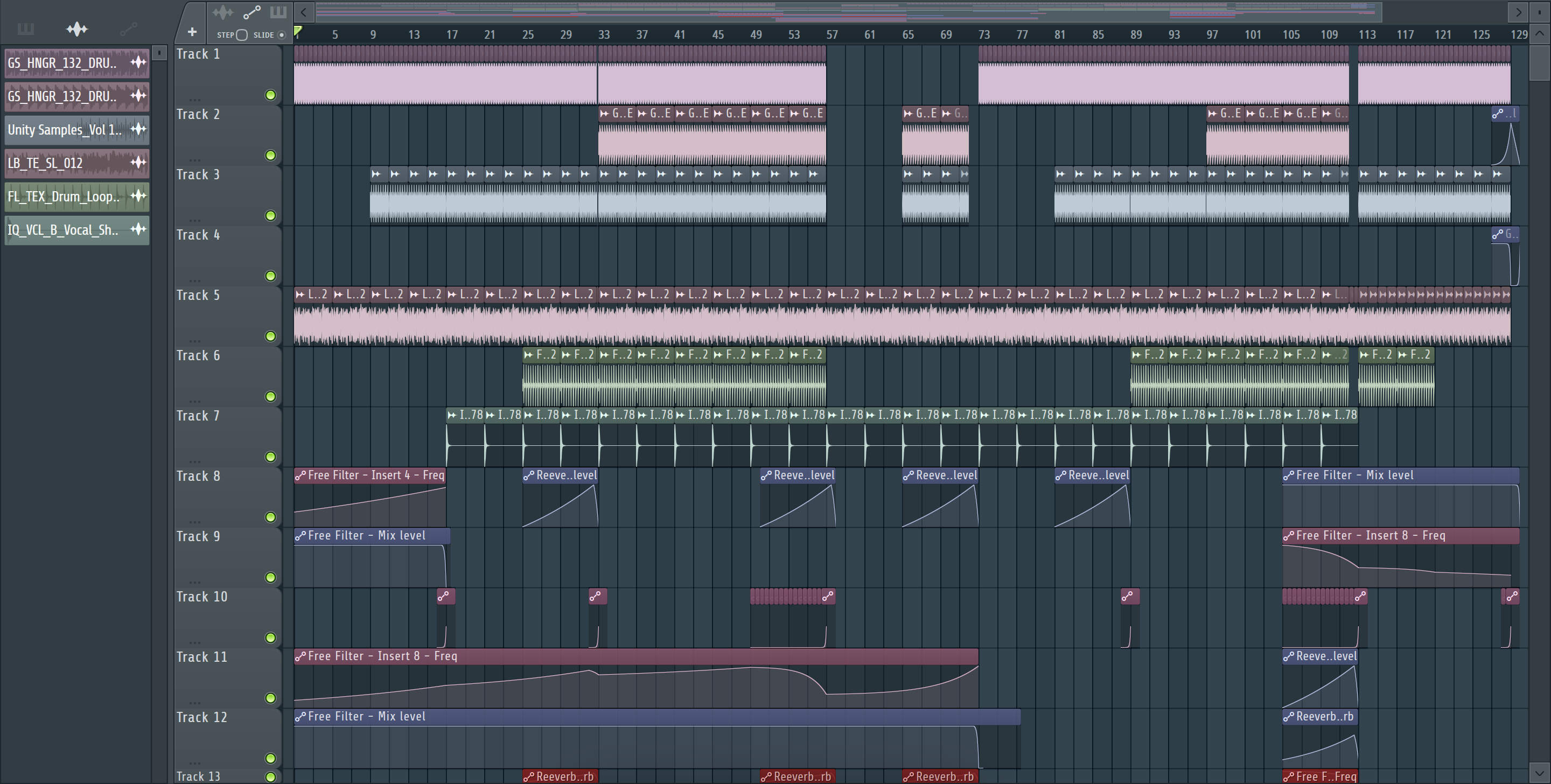The width and height of the screenshot is (1551, 784).
Task: Click the plus add button above Track 1
Action: pos(192,32)
